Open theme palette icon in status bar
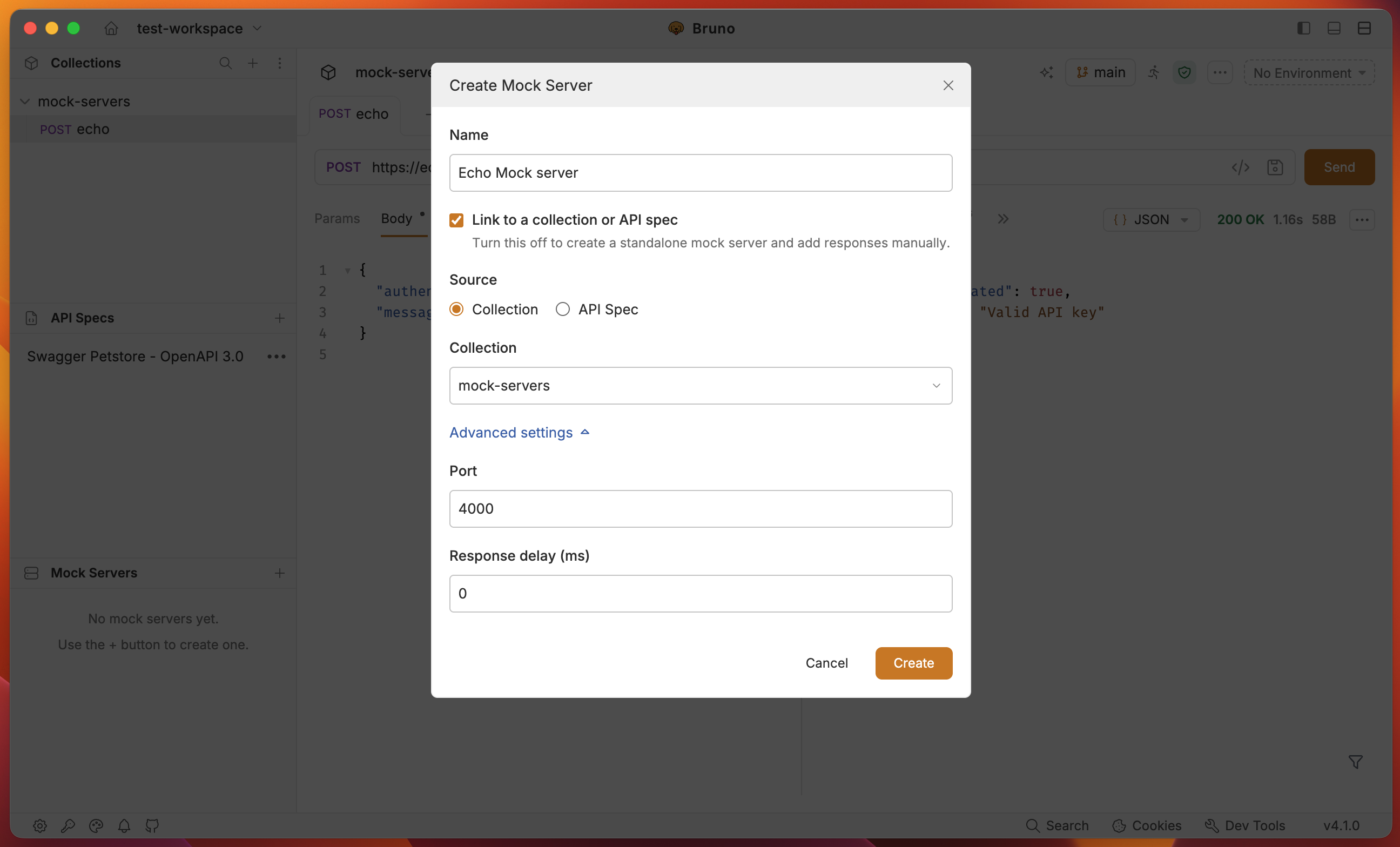Screen dimensions: 1400x847 pos(96,825)
